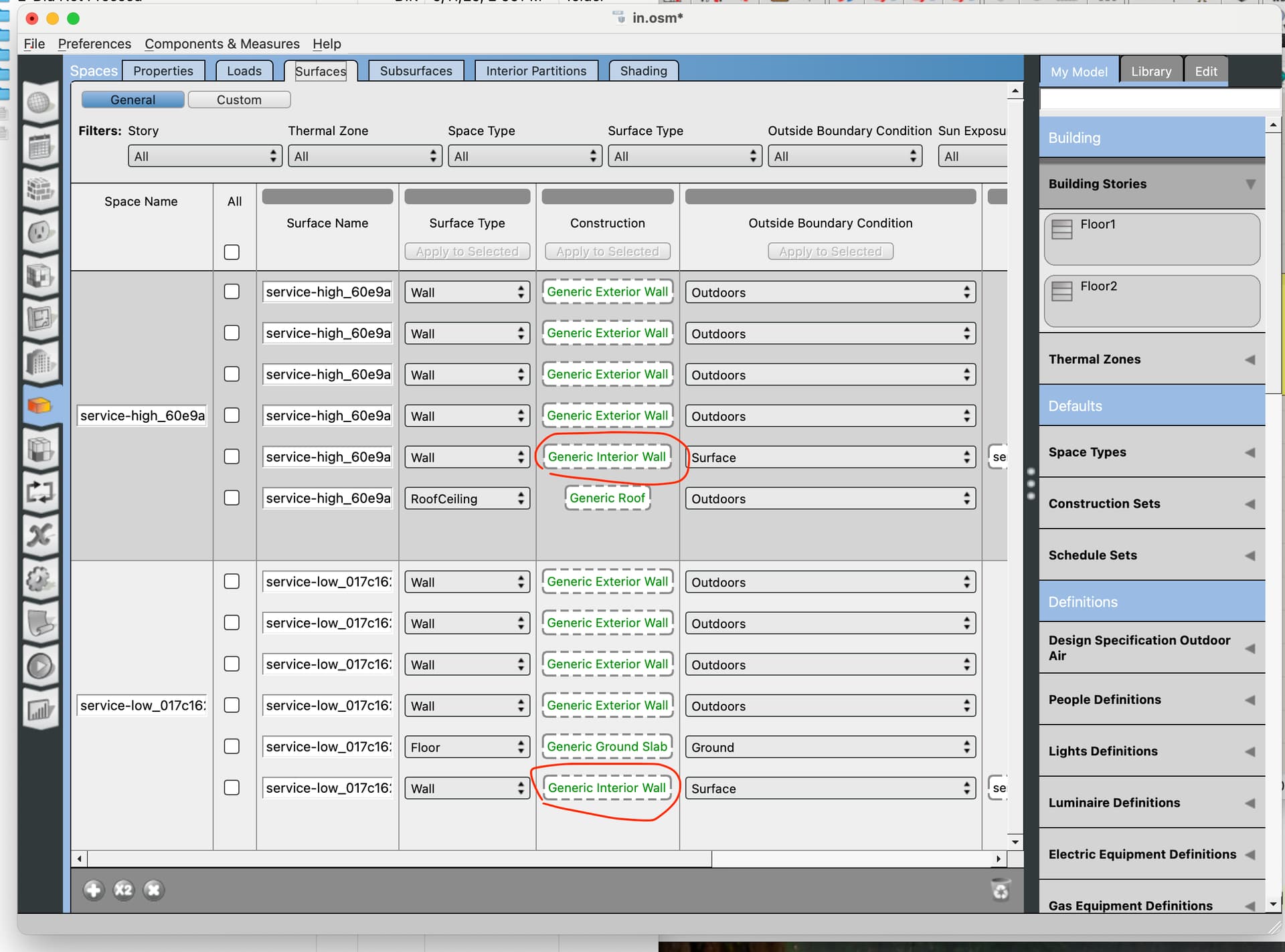Open the Surface Type filter dropdown
The height and width of the screenshot is (952, 1285).
[684, 157]
